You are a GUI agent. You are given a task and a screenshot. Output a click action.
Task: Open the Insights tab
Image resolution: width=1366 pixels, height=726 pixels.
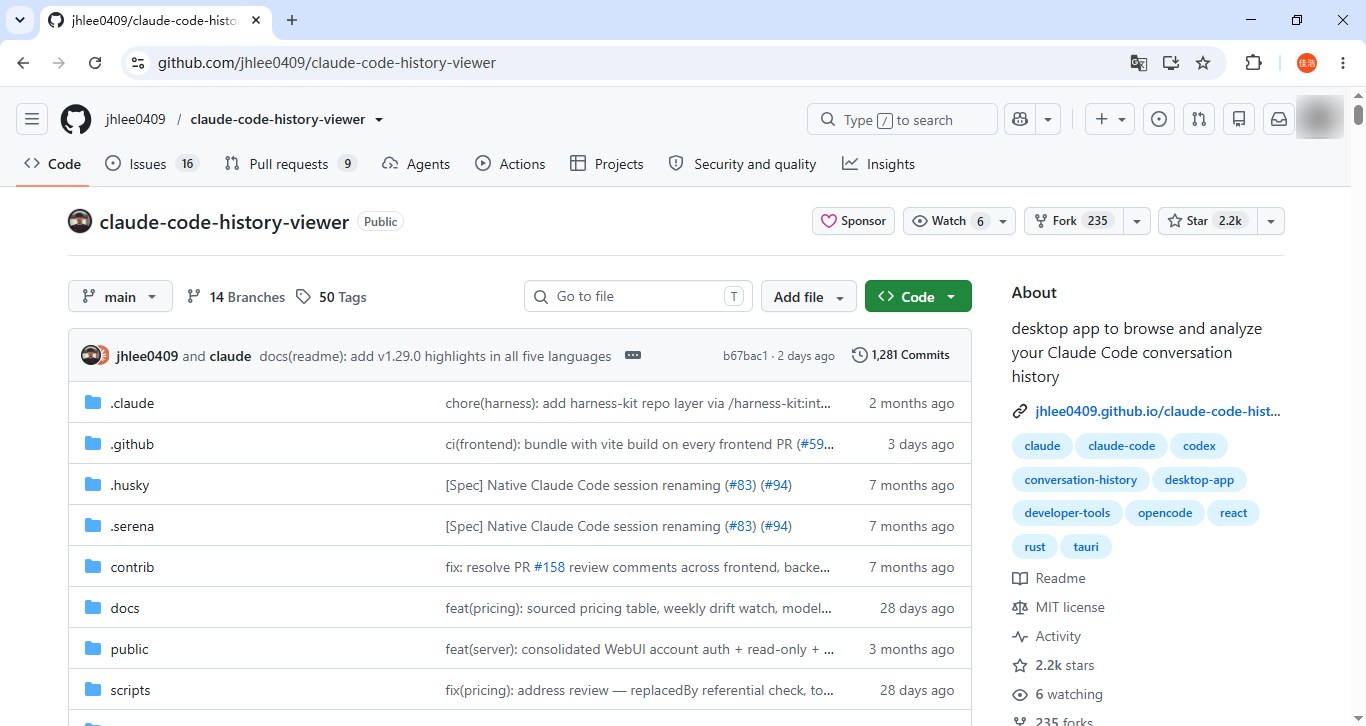point(878,164)
